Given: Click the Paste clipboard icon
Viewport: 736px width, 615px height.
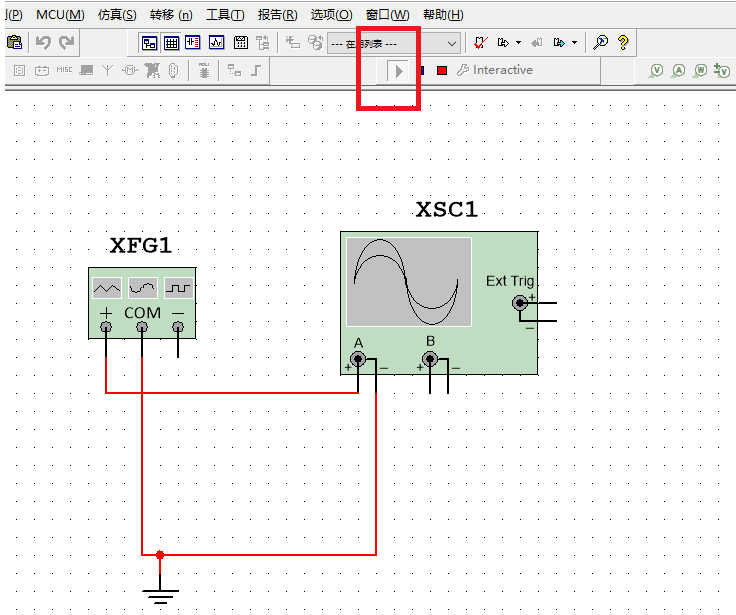Looking at the screenshot, I should (14, 43).
